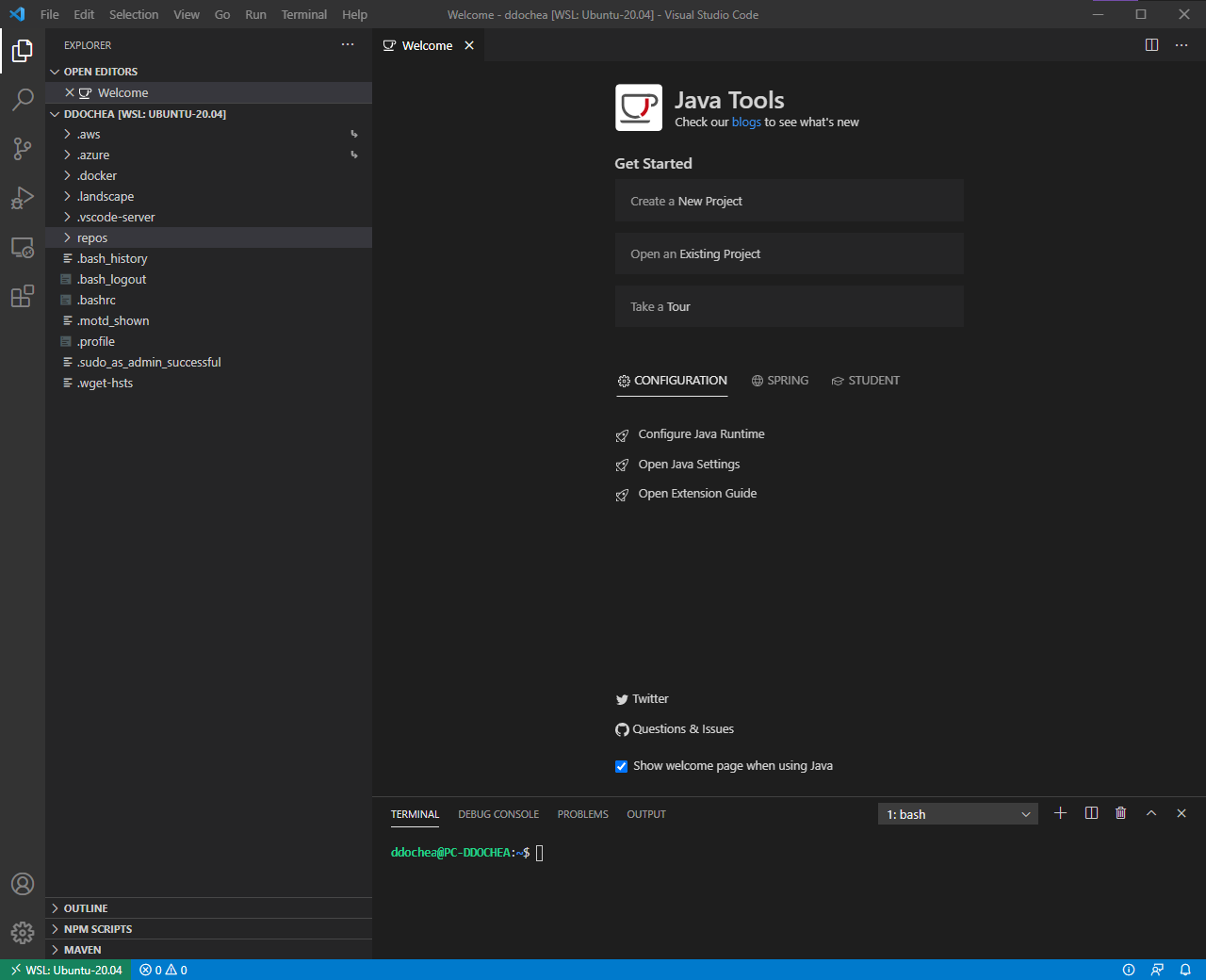Click Create a New Project

coord(790,201)
